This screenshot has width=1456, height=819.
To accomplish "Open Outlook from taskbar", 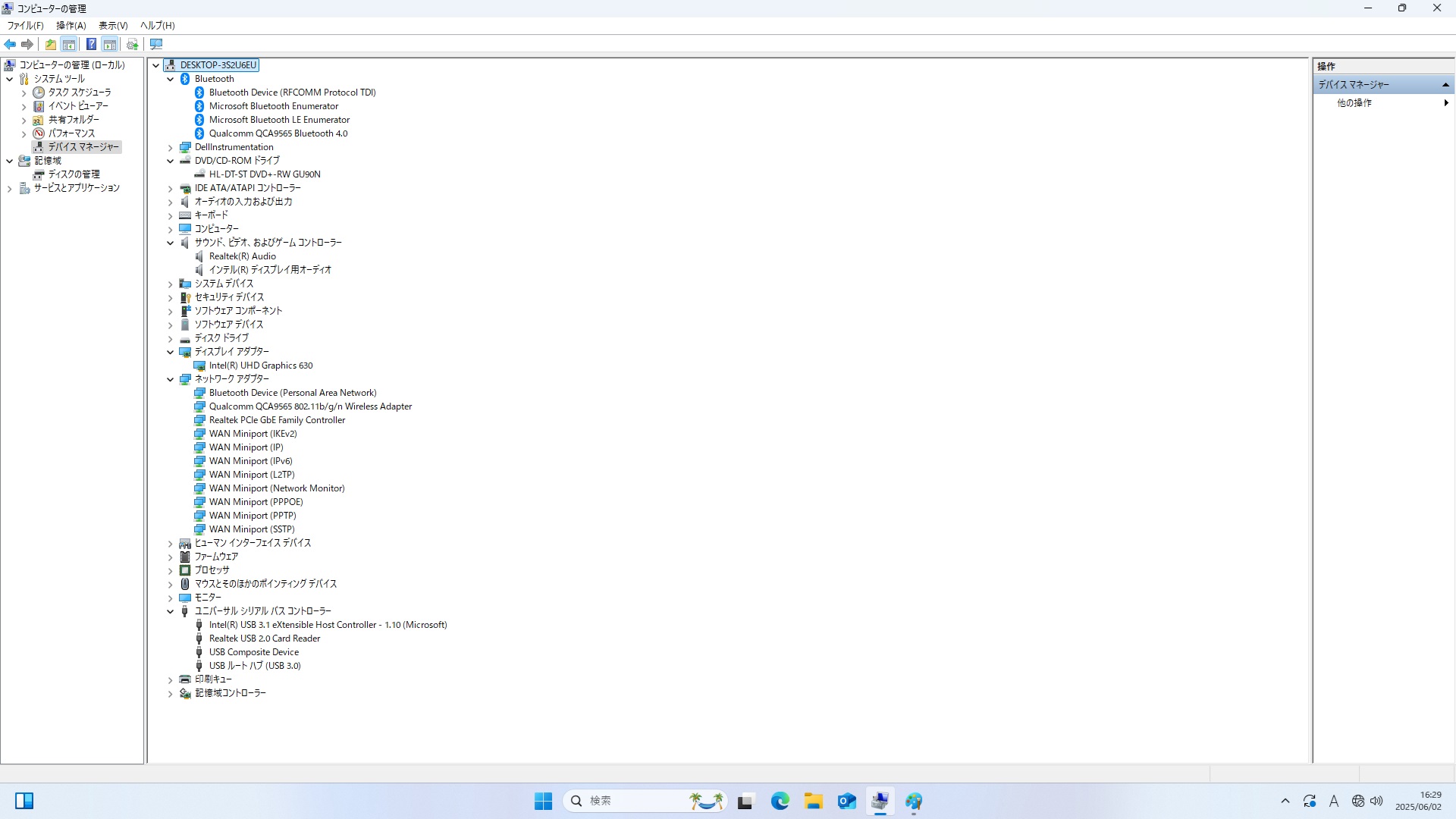I will [x=846, y=801].
